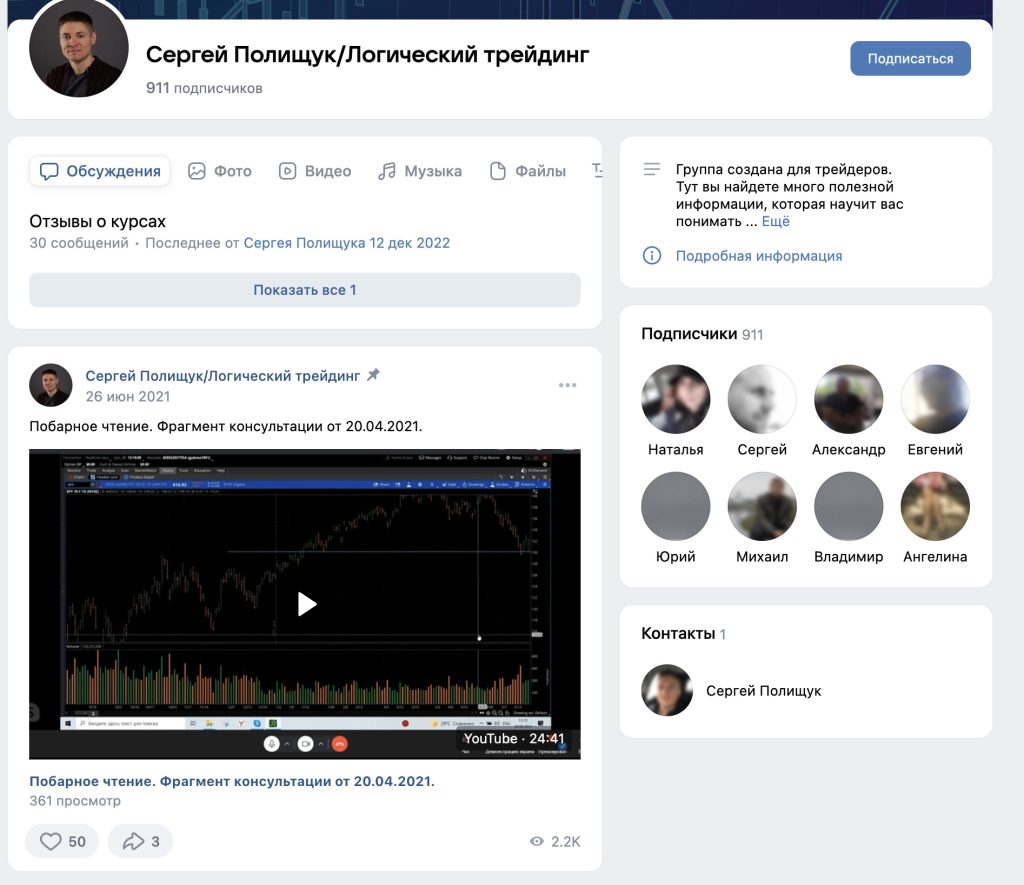
Task: Click the info circle icon
Action: (x=652, y=255)
